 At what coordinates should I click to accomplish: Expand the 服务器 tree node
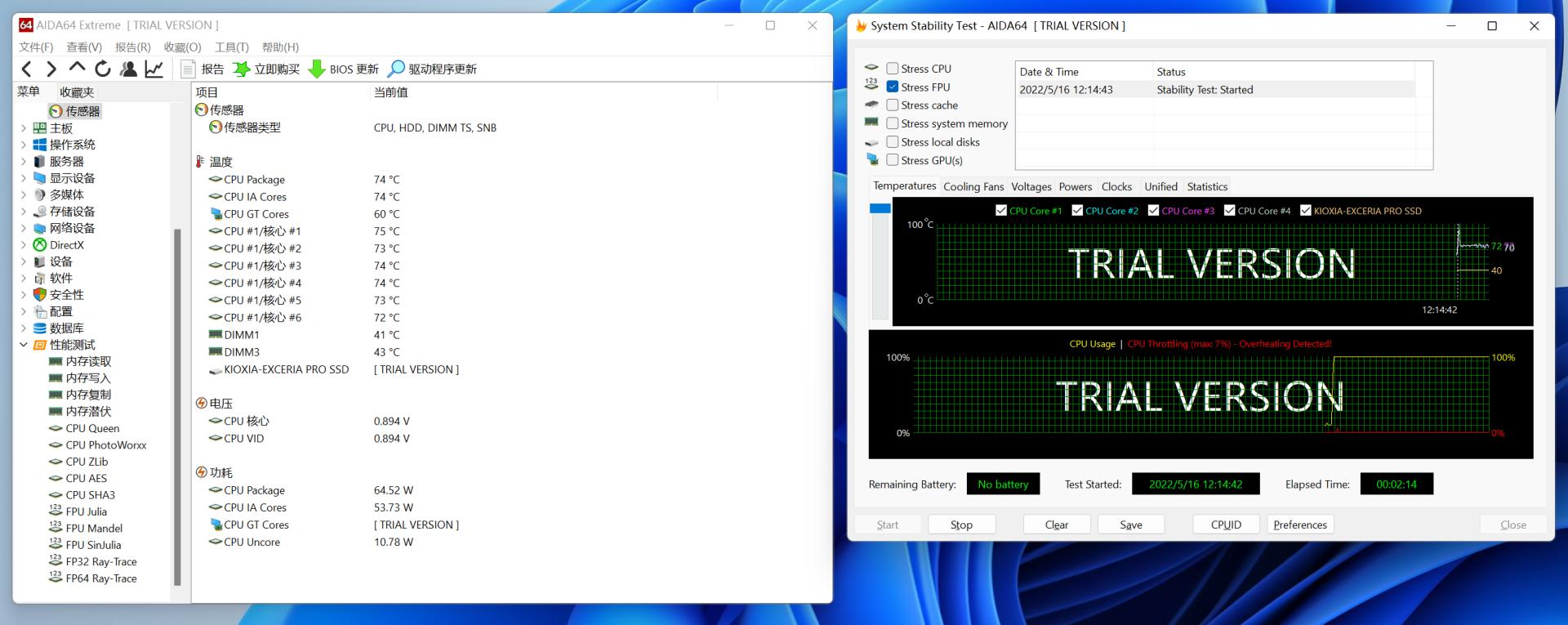pyautogui.click(x=23, y=162)
